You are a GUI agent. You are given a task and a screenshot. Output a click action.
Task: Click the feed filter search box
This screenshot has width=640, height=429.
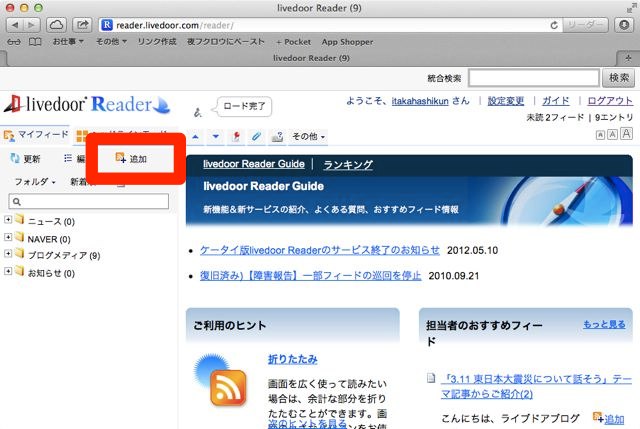click(x=89, y=201)
